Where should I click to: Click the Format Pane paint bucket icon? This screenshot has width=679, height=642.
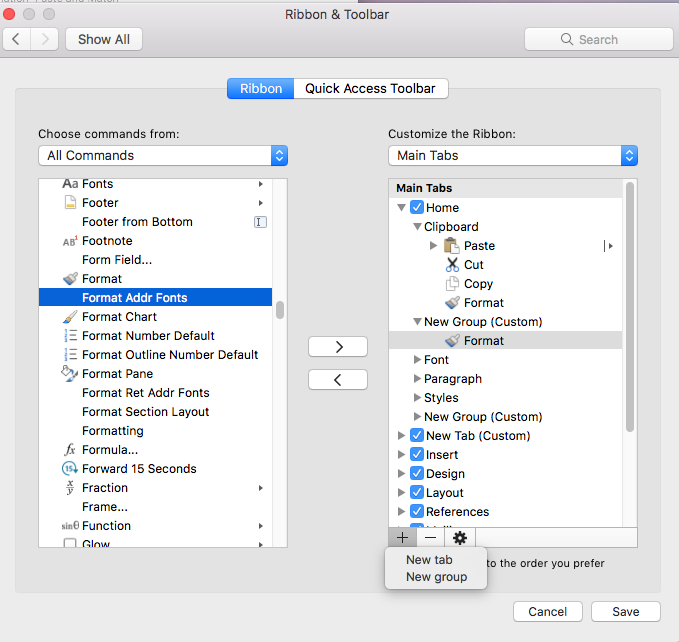69,373
